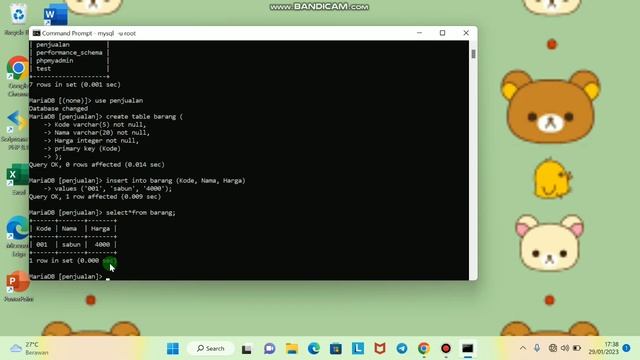The height and width of the screenshot is (360, 640).
Task: Click the MariaDB prompt input cursor line
Action: tap(69, 276)
